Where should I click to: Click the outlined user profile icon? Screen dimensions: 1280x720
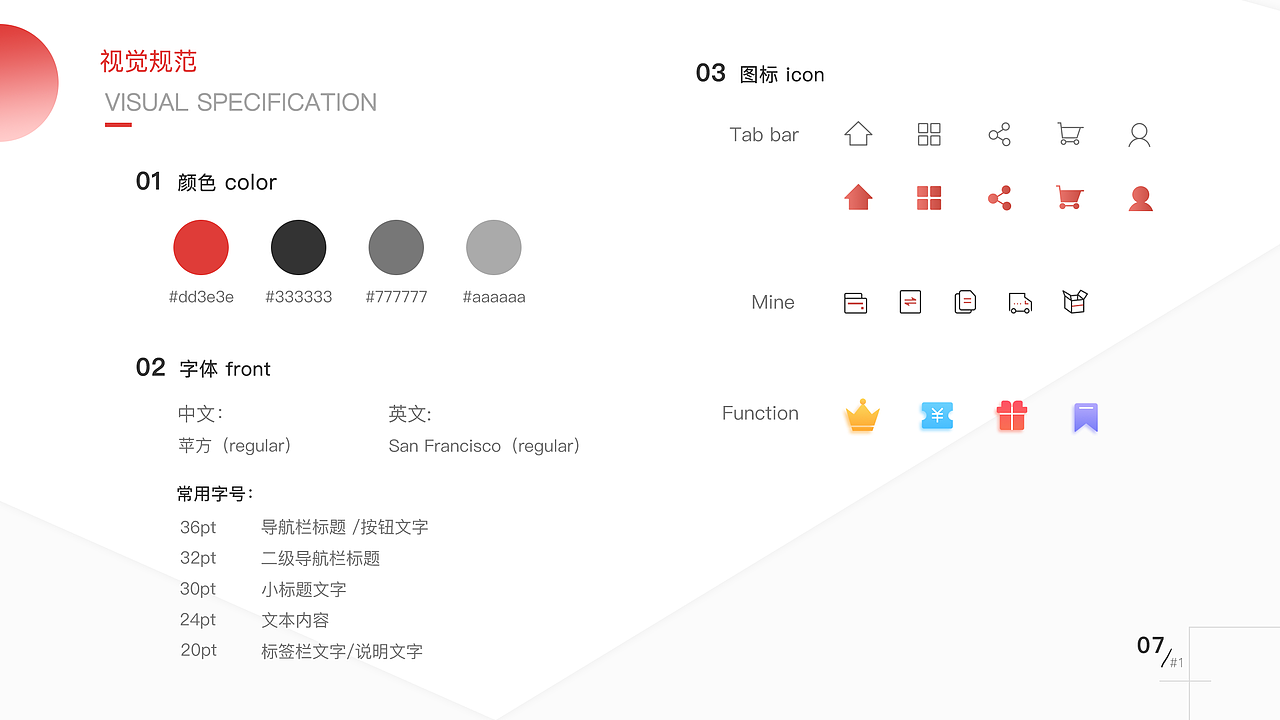(1139, 135)
